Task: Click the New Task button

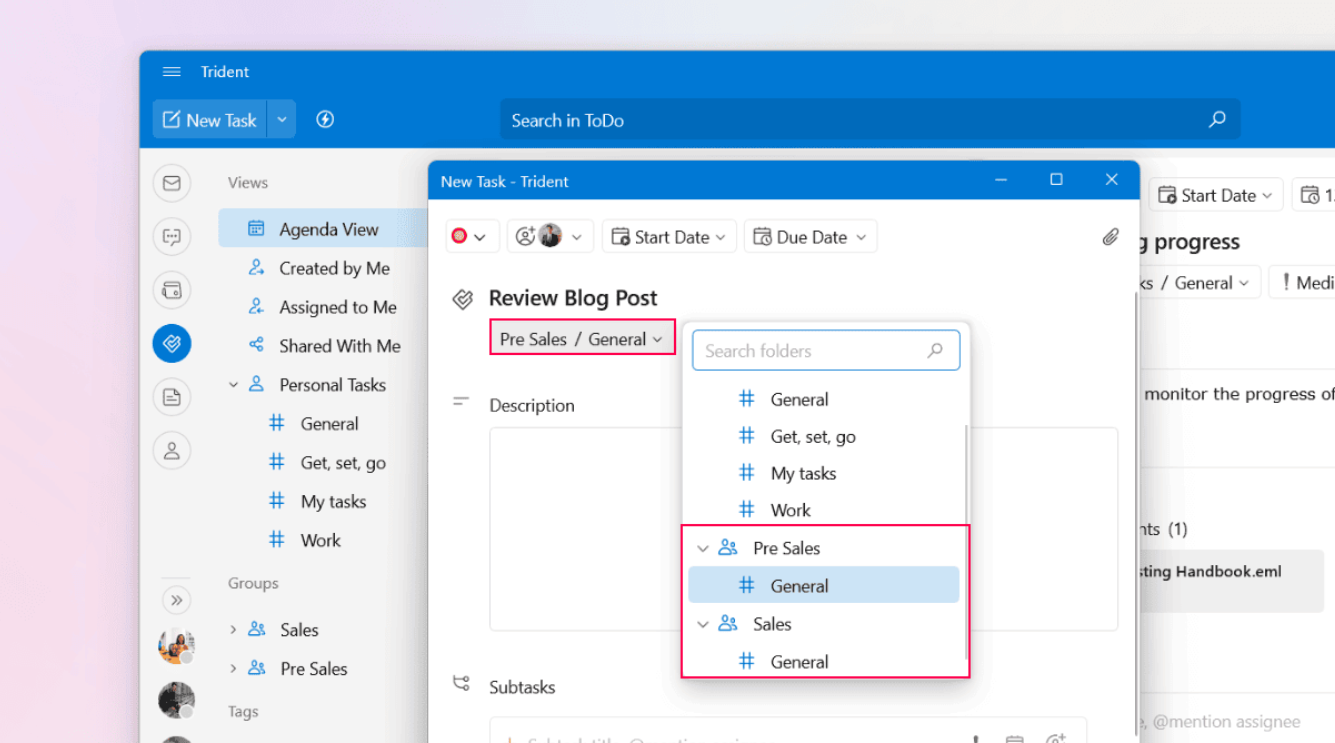Action: pos(210,120)
